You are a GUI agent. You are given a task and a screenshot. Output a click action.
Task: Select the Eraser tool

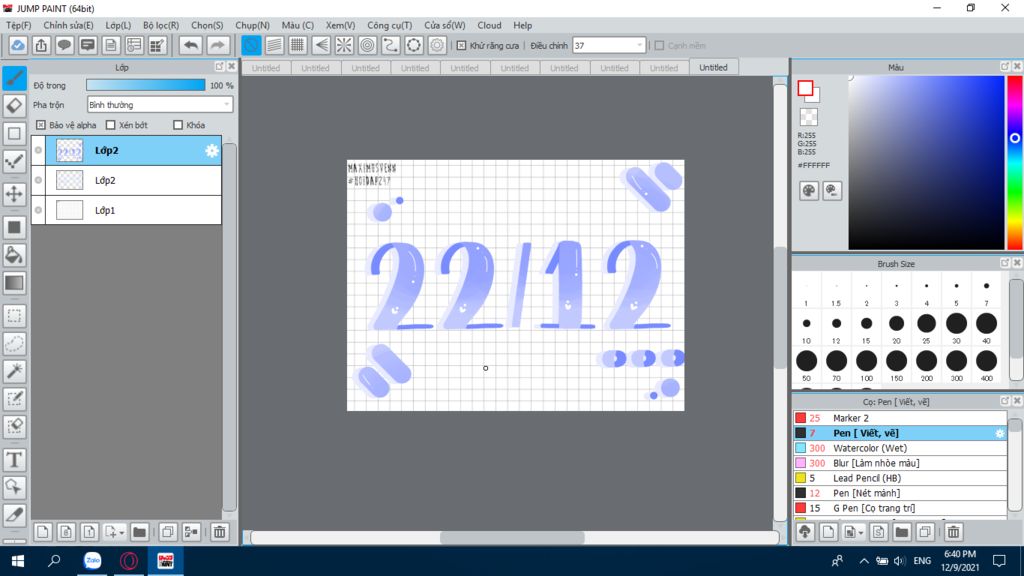click(x=14, y=106)
